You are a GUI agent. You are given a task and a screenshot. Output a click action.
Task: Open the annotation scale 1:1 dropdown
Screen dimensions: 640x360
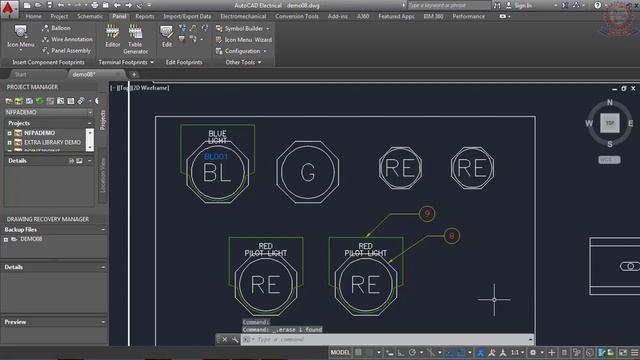click(518, 352)
